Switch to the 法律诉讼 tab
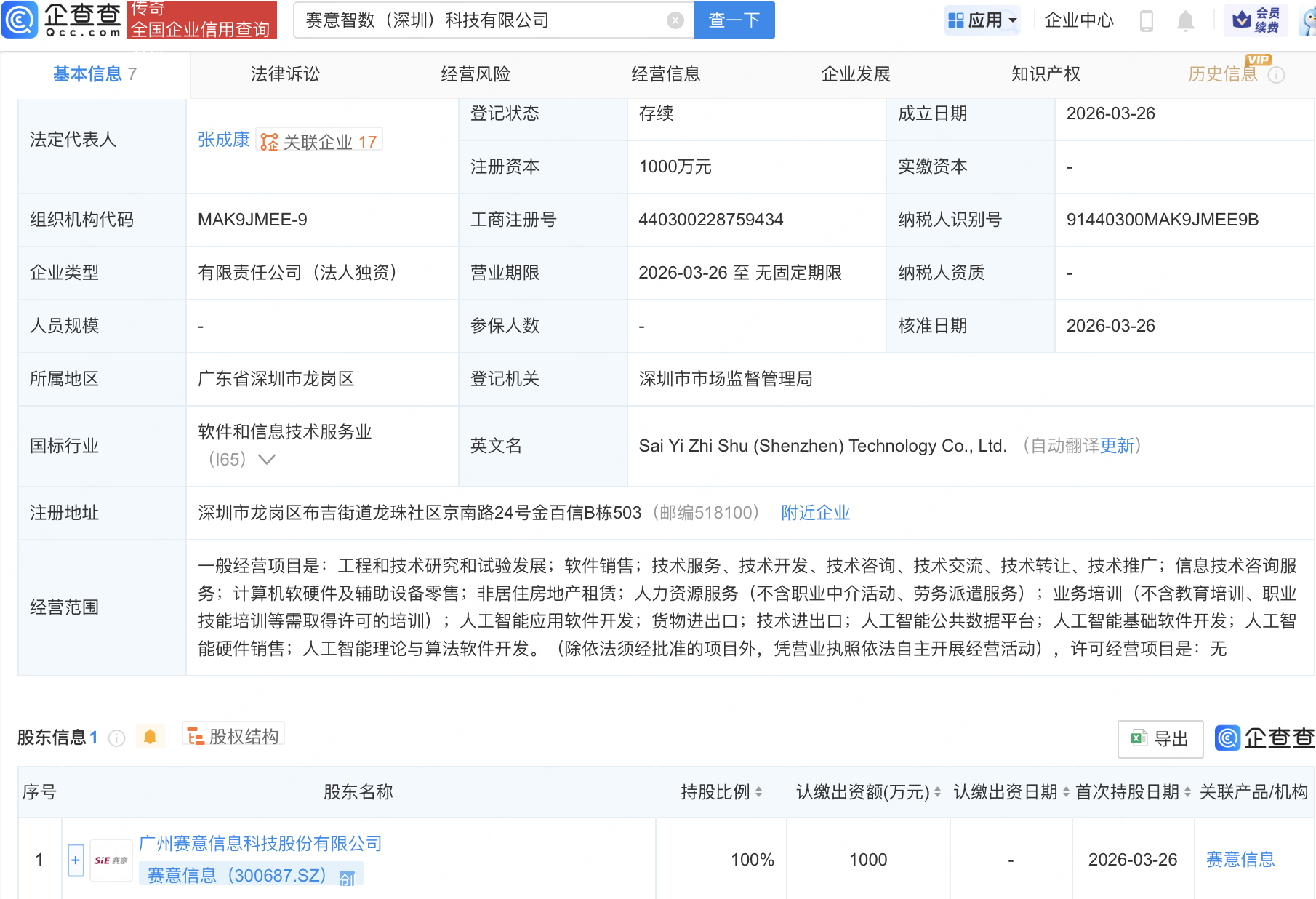 click(284, 73)
